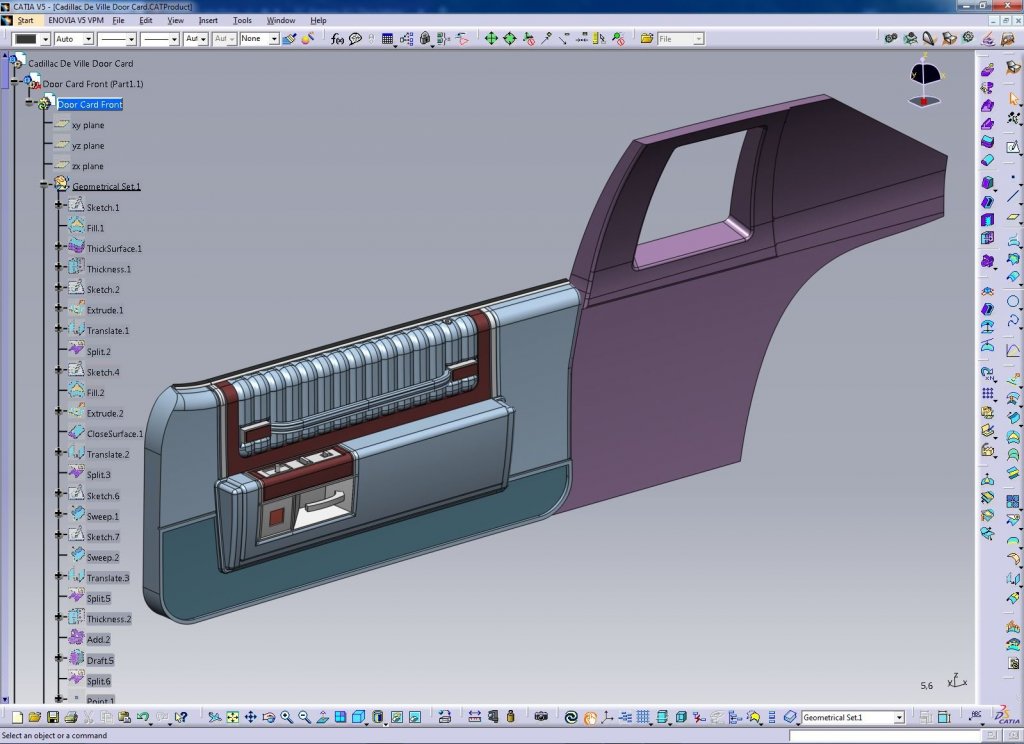
Task: Select the Pan view tool
Action: (x=250, y=717)
